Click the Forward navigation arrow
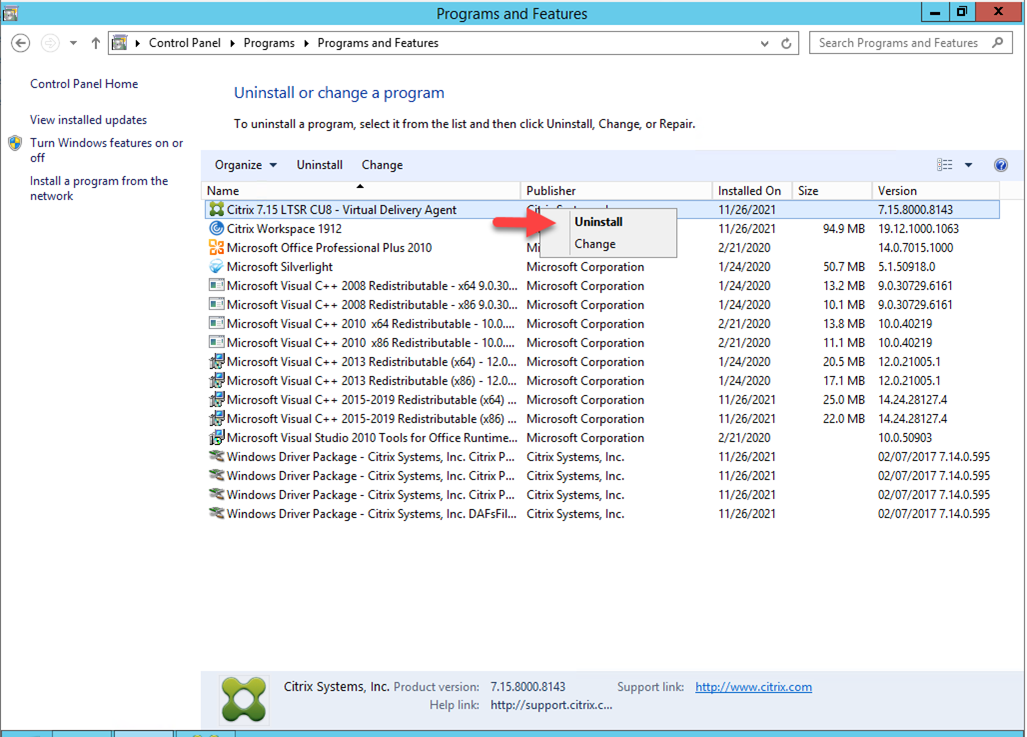1027x737 pixels. coord(50,43)
